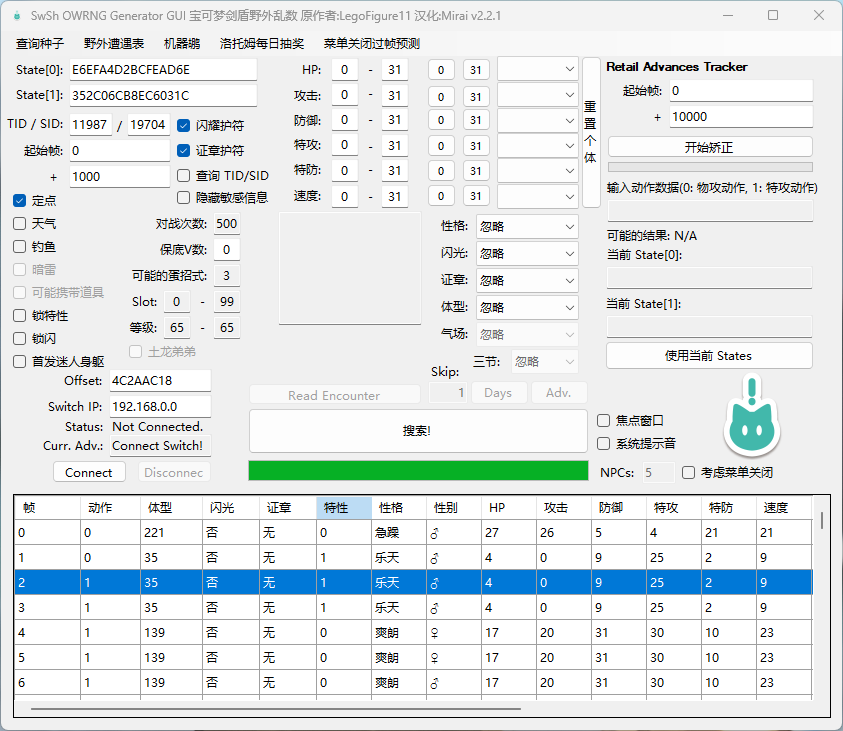Click the app icon in title bar
This screenshot has width=843, height=731.
point(16,16)
